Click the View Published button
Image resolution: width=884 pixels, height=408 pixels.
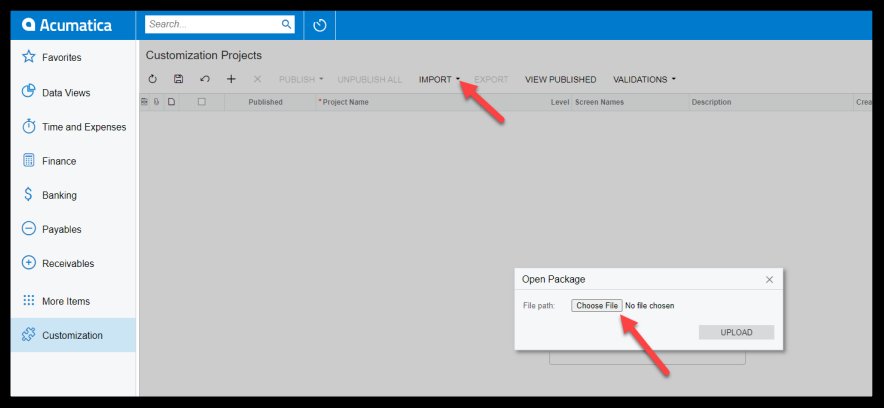click(x=560, y=79)
